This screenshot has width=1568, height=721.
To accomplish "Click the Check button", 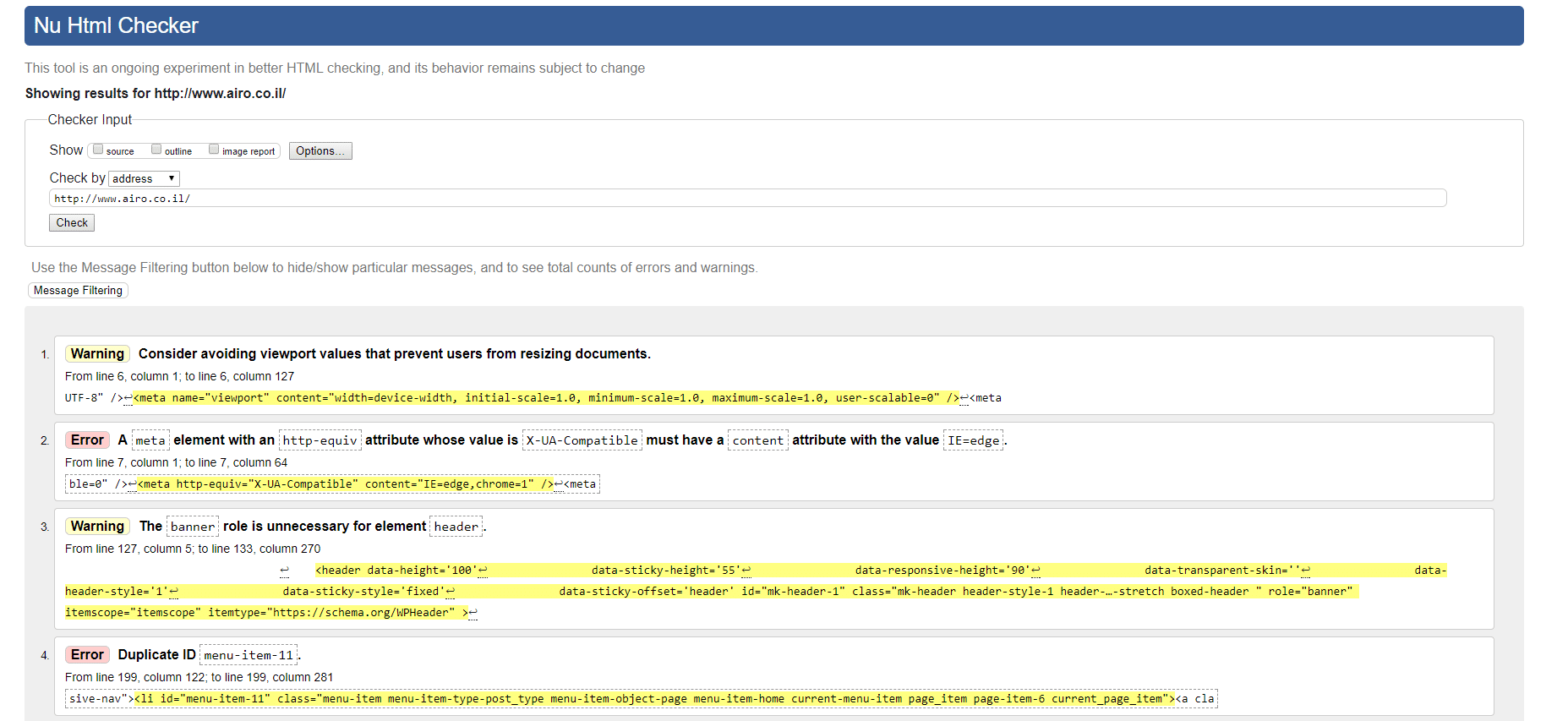I will (x=72, y=222).
